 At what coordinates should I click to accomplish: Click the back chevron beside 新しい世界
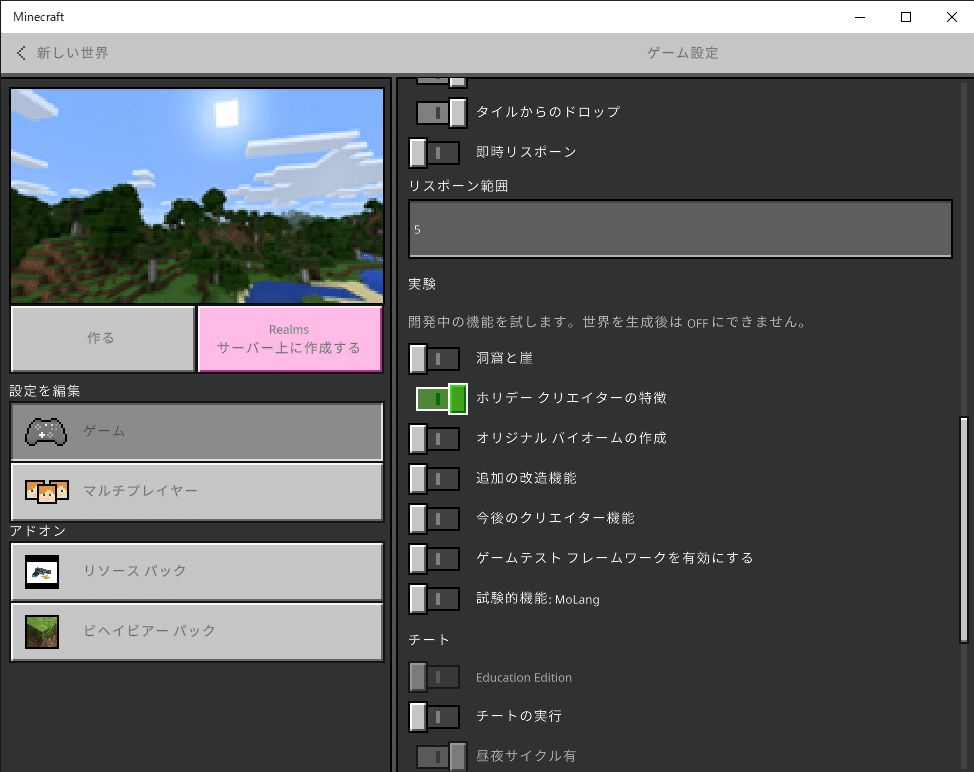click(20, 53)
